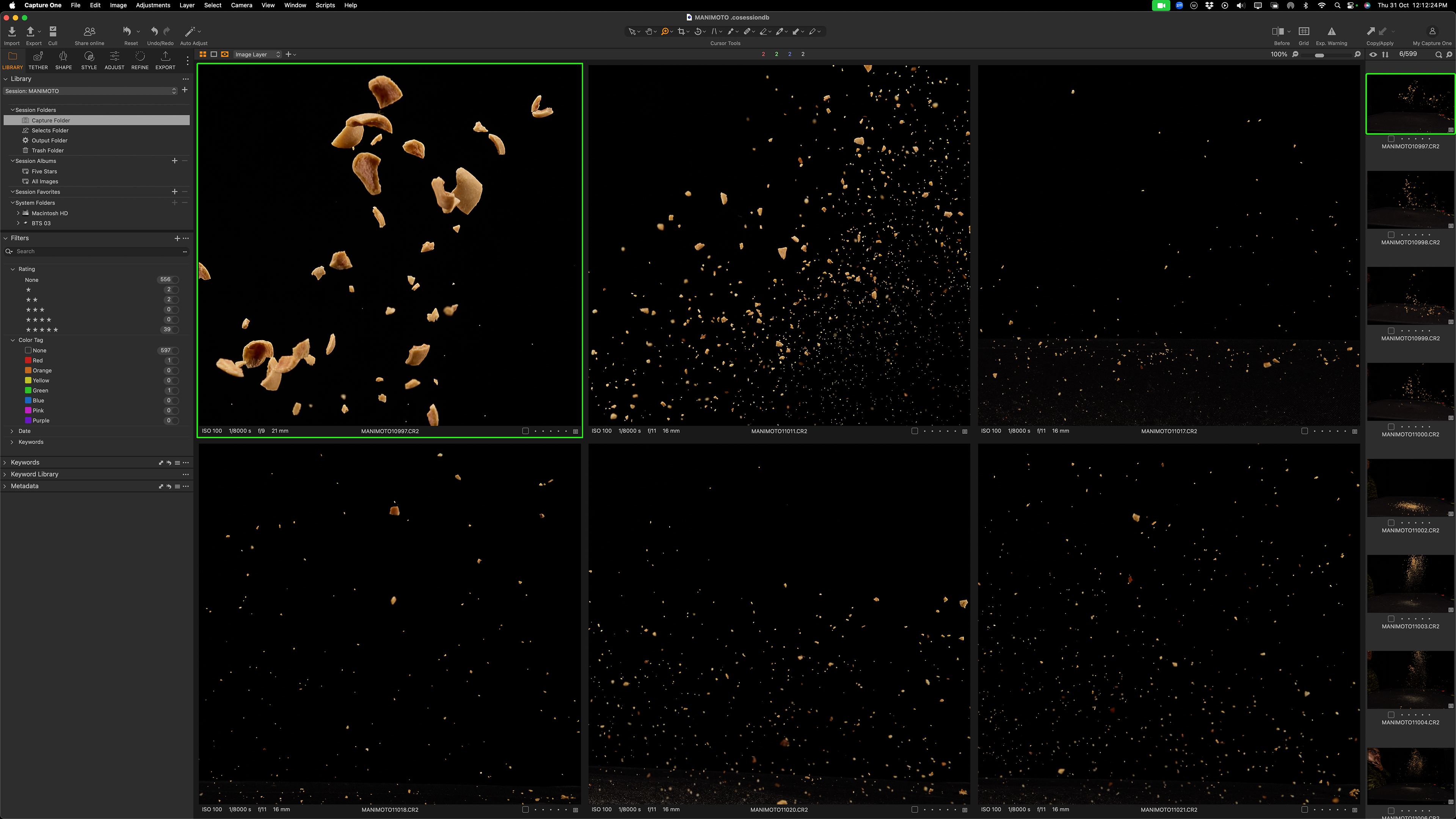Viewport: 1456px width, 819px height.
Task: Open the Cull tool
Action: pyautogui.click(x=53, y=31)
